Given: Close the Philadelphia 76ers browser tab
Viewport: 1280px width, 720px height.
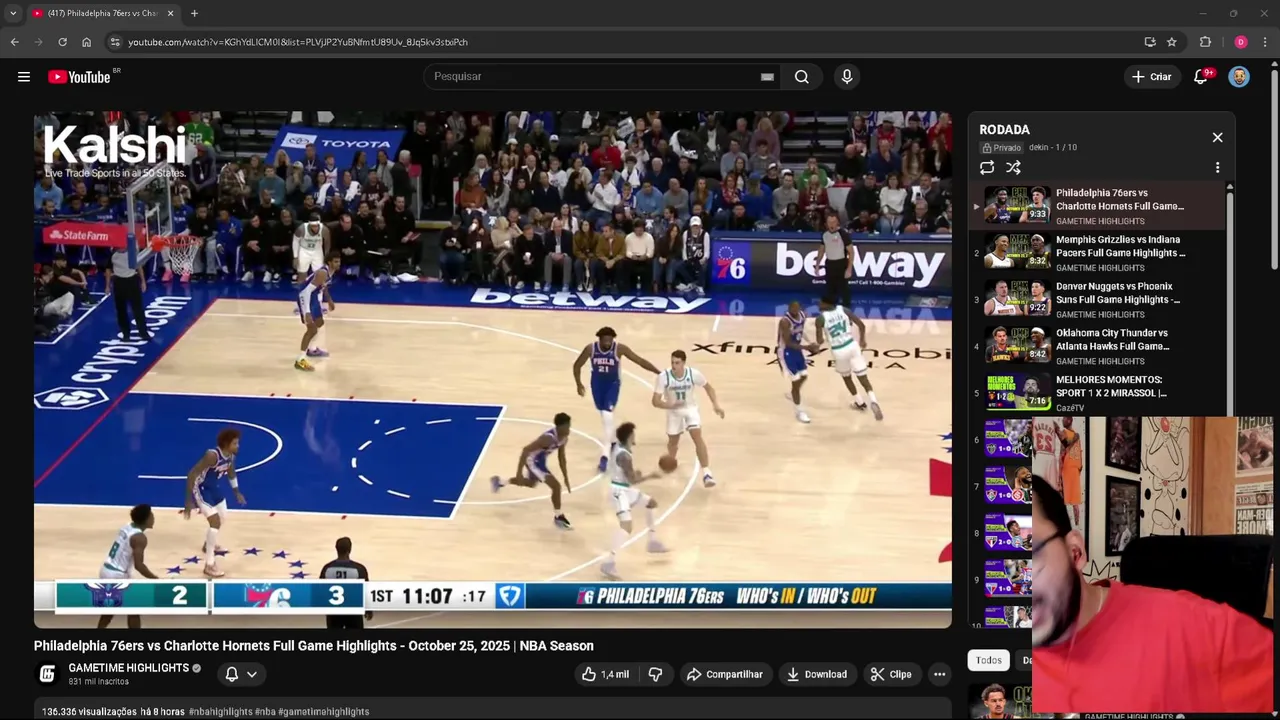Looking at the screenshot, I should pyautogui.click(x=170, y=13).
